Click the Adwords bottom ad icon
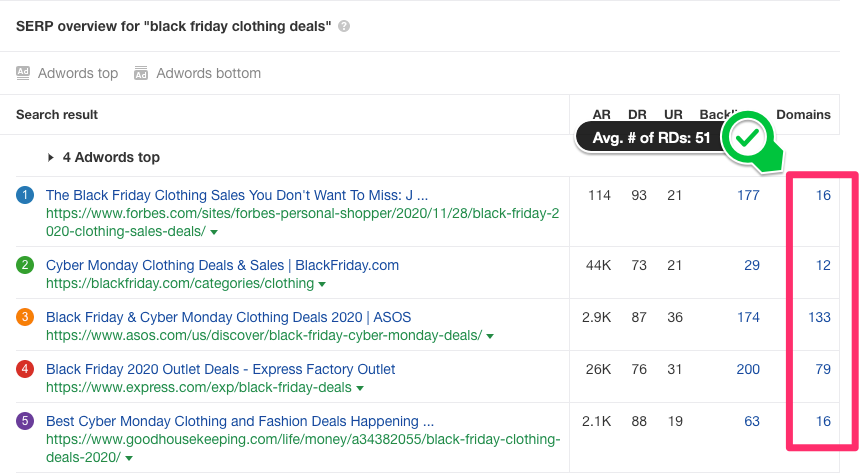The image size is (859, 473). coord(141,73)
